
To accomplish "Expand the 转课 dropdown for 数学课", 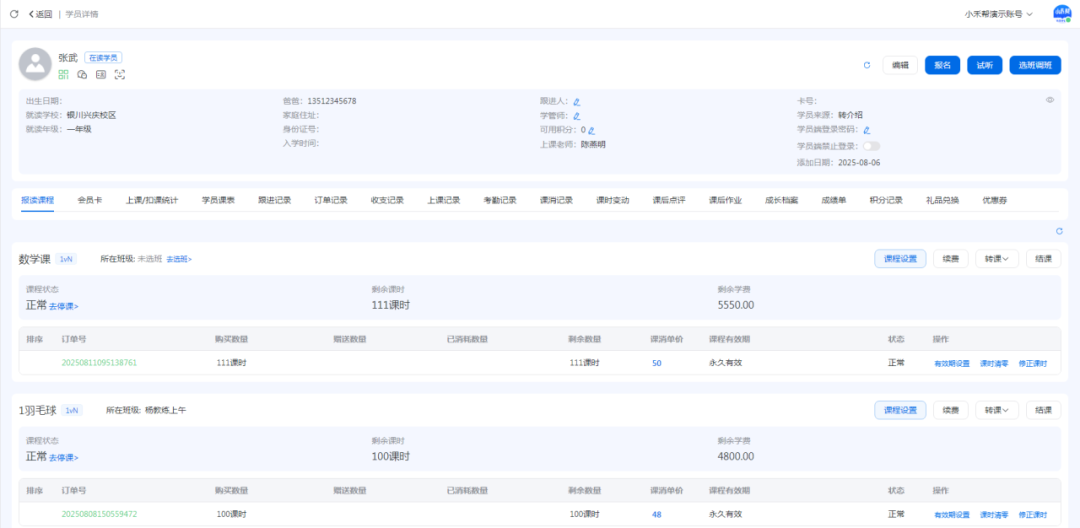I will pos(996,258).
